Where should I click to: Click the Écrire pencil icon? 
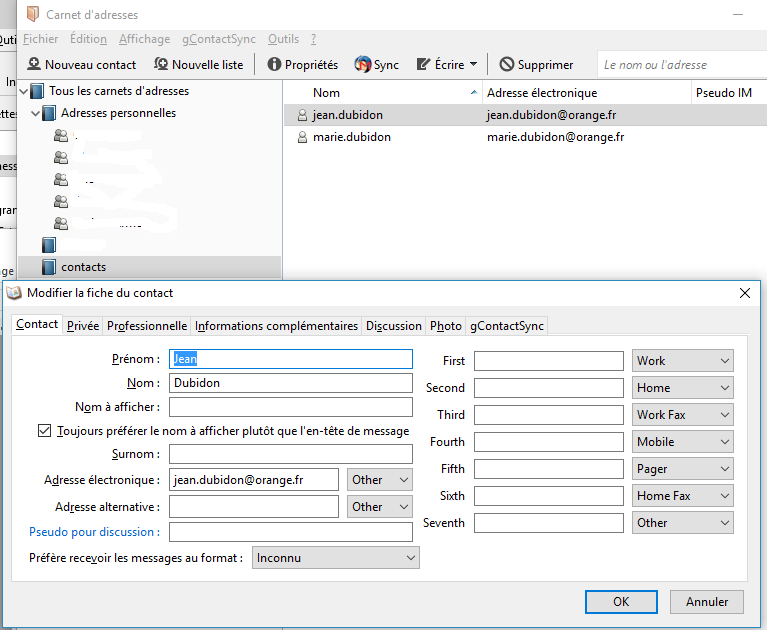tap(423, 64)
